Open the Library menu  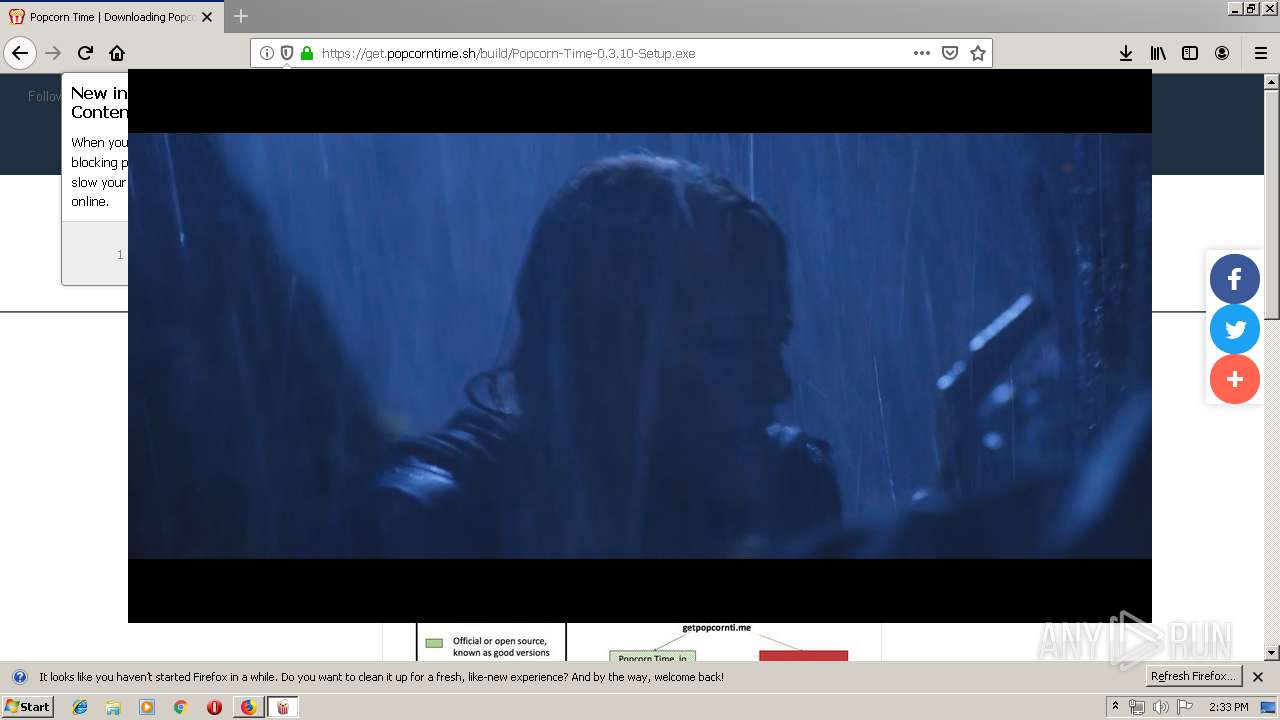point(1158,53)
